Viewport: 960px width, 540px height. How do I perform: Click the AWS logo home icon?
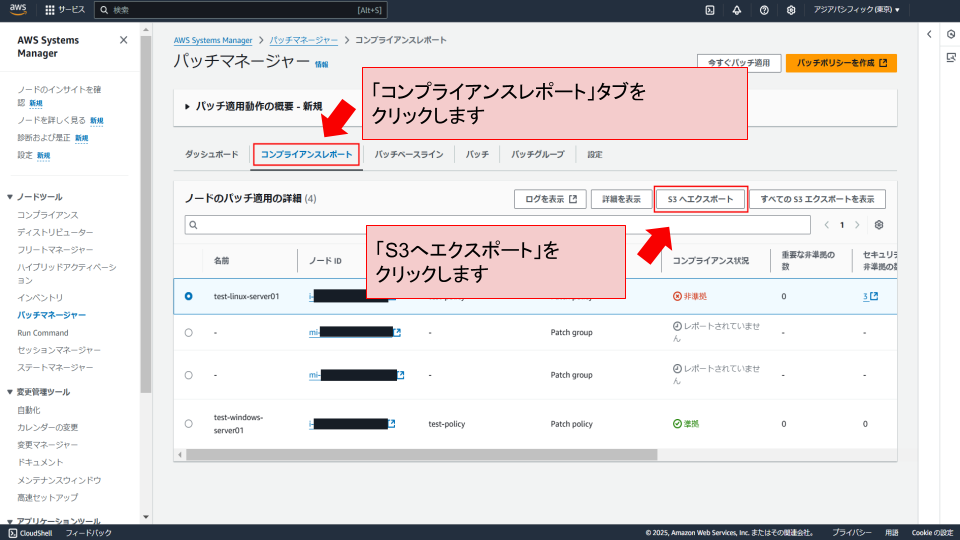point(20,10)
